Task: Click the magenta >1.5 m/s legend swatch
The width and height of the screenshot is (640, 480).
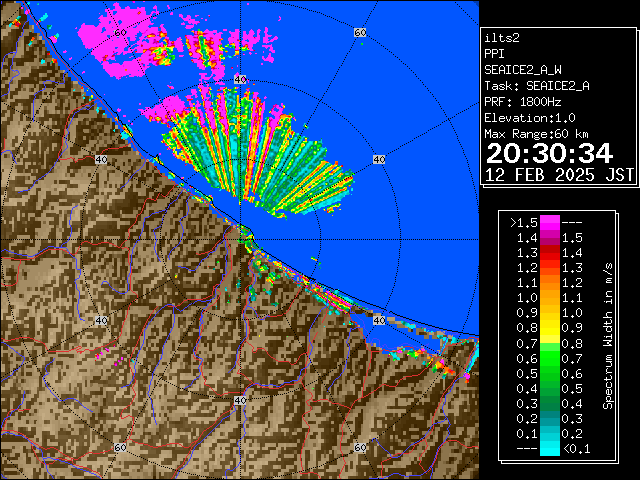Action: pos(550,222)
